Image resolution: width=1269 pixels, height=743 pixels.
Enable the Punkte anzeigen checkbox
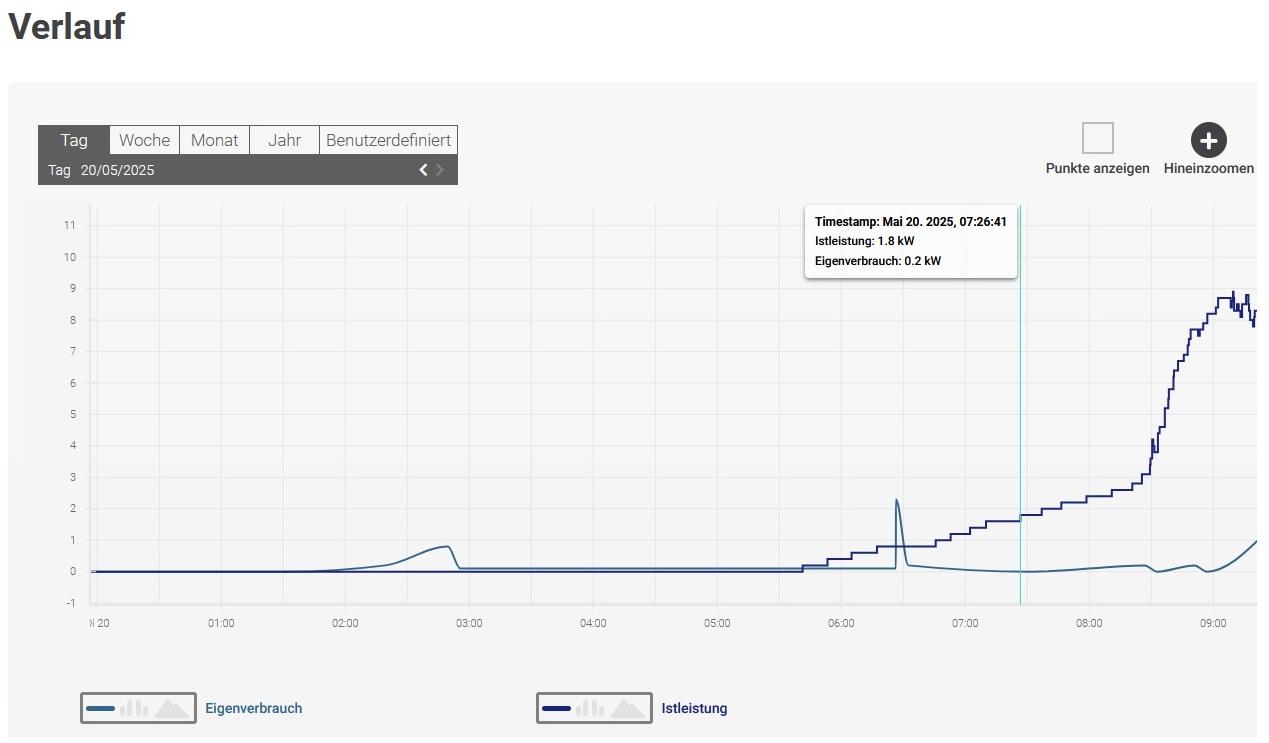(x=1097, y=138)
